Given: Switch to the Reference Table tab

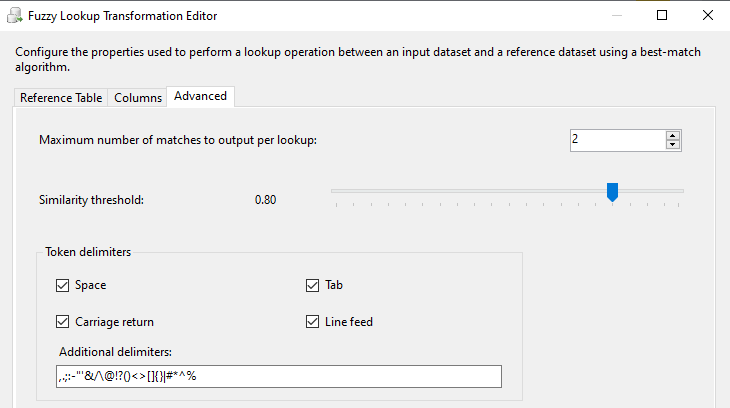Looking at the screenshot, I should tap(60, 98).
